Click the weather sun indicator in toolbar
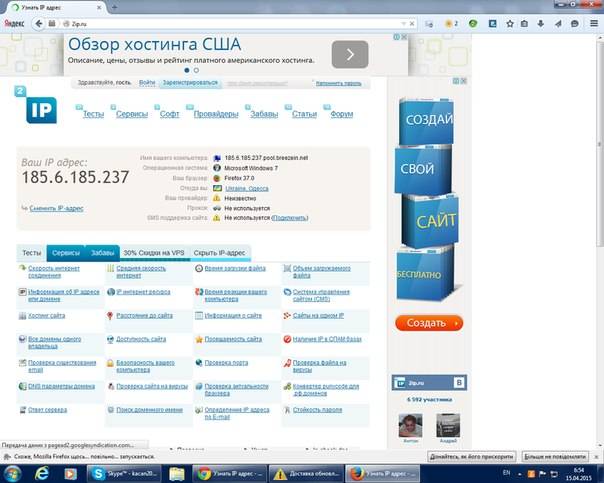 (451, 23)
